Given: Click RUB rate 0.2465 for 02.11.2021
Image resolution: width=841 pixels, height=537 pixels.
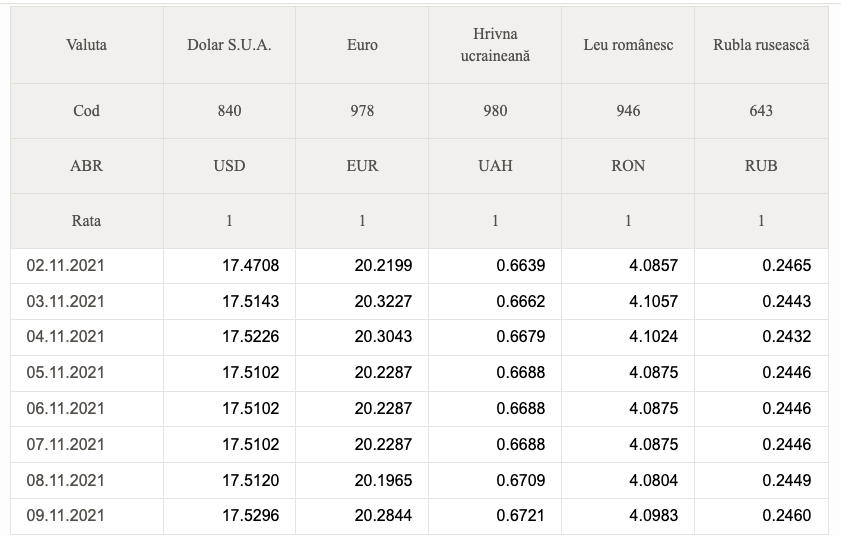Looking at the screenshot, I should click(x=787, y=266).
